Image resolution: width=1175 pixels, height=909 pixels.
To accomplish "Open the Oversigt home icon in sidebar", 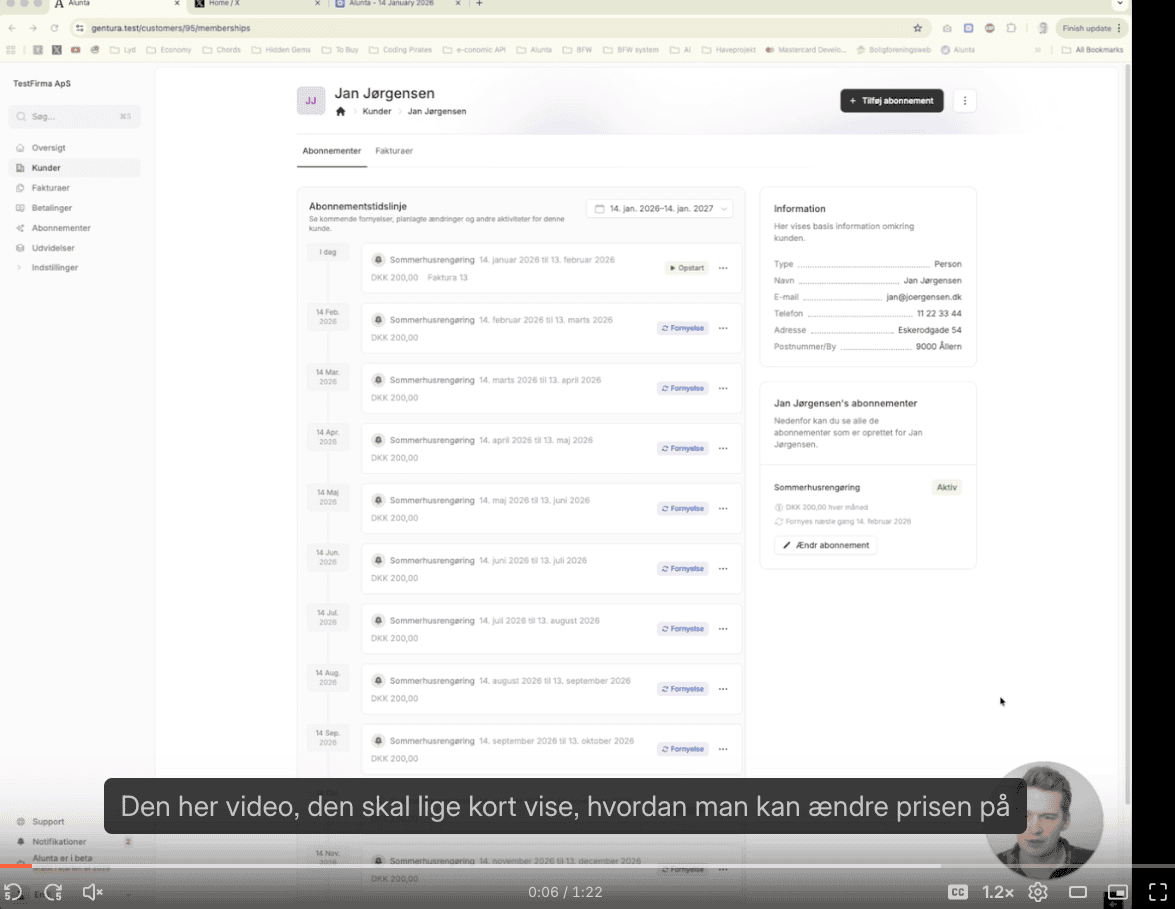I will pyautogui.click(x=20, y=147).
